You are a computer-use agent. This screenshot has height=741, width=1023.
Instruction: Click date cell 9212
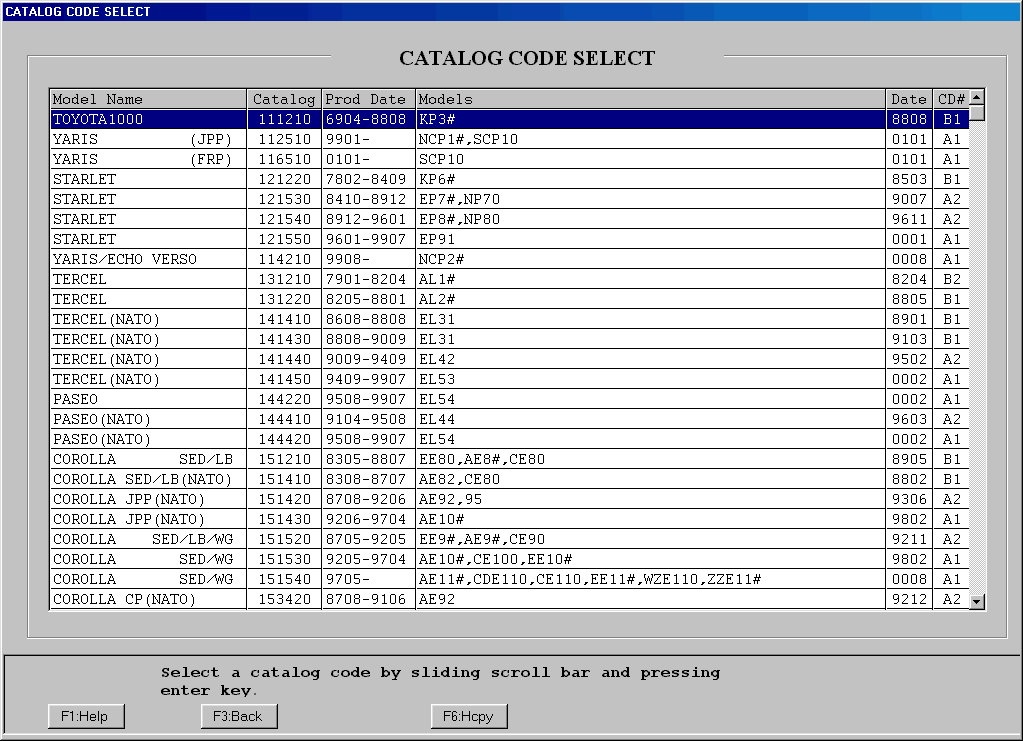point(909,599)
